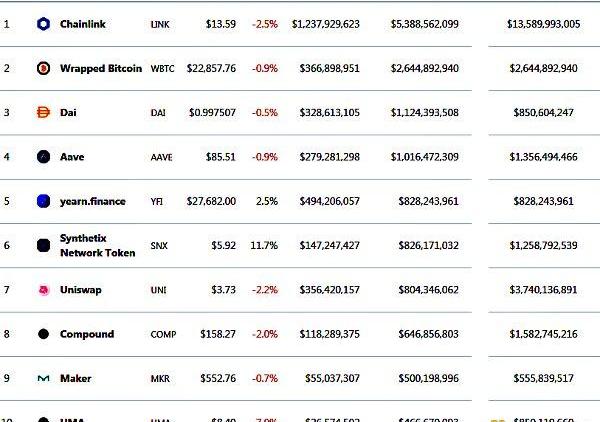Click Synthetix 11.7% price change value
600x422 pixels.
264,245
